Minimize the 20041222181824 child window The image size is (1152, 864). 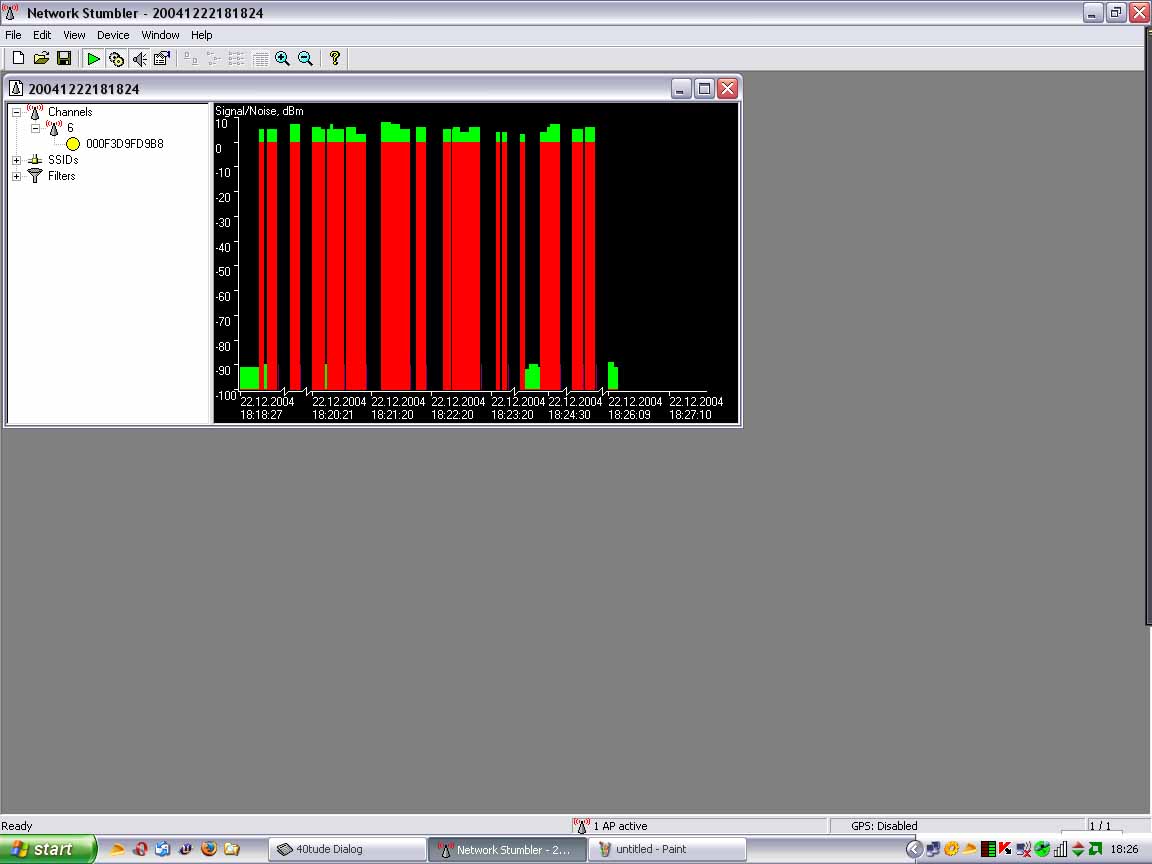point(681,89)
